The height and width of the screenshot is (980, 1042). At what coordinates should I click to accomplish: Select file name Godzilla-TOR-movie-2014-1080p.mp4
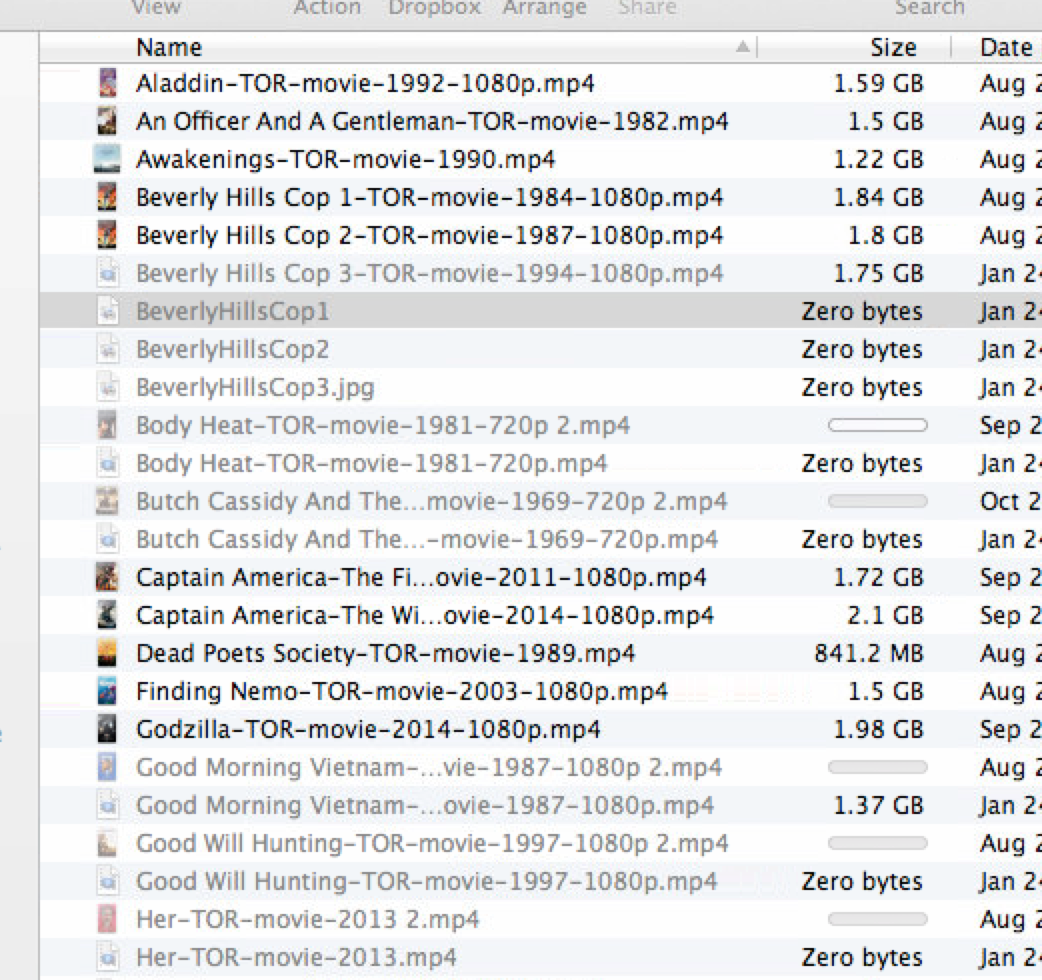point(368,730)
